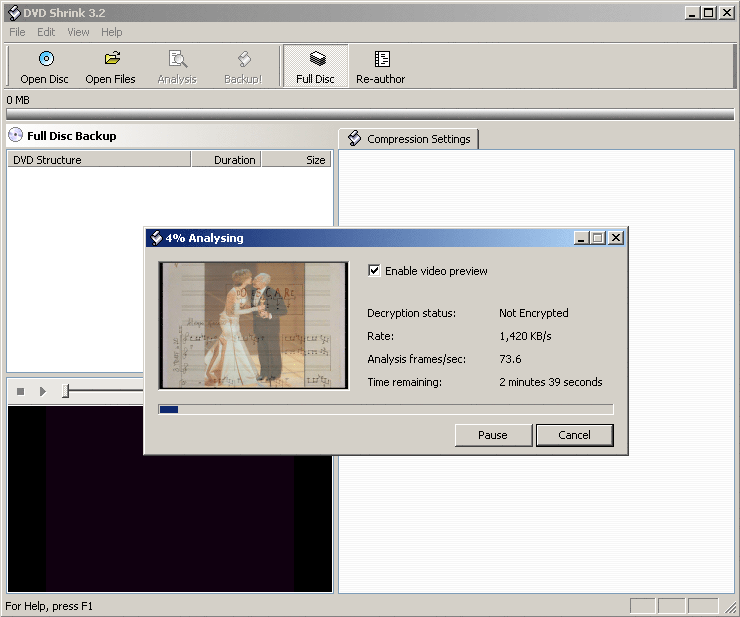The image size is (740, 617).
Task: Open the File menu
Action: click(17, 32)
